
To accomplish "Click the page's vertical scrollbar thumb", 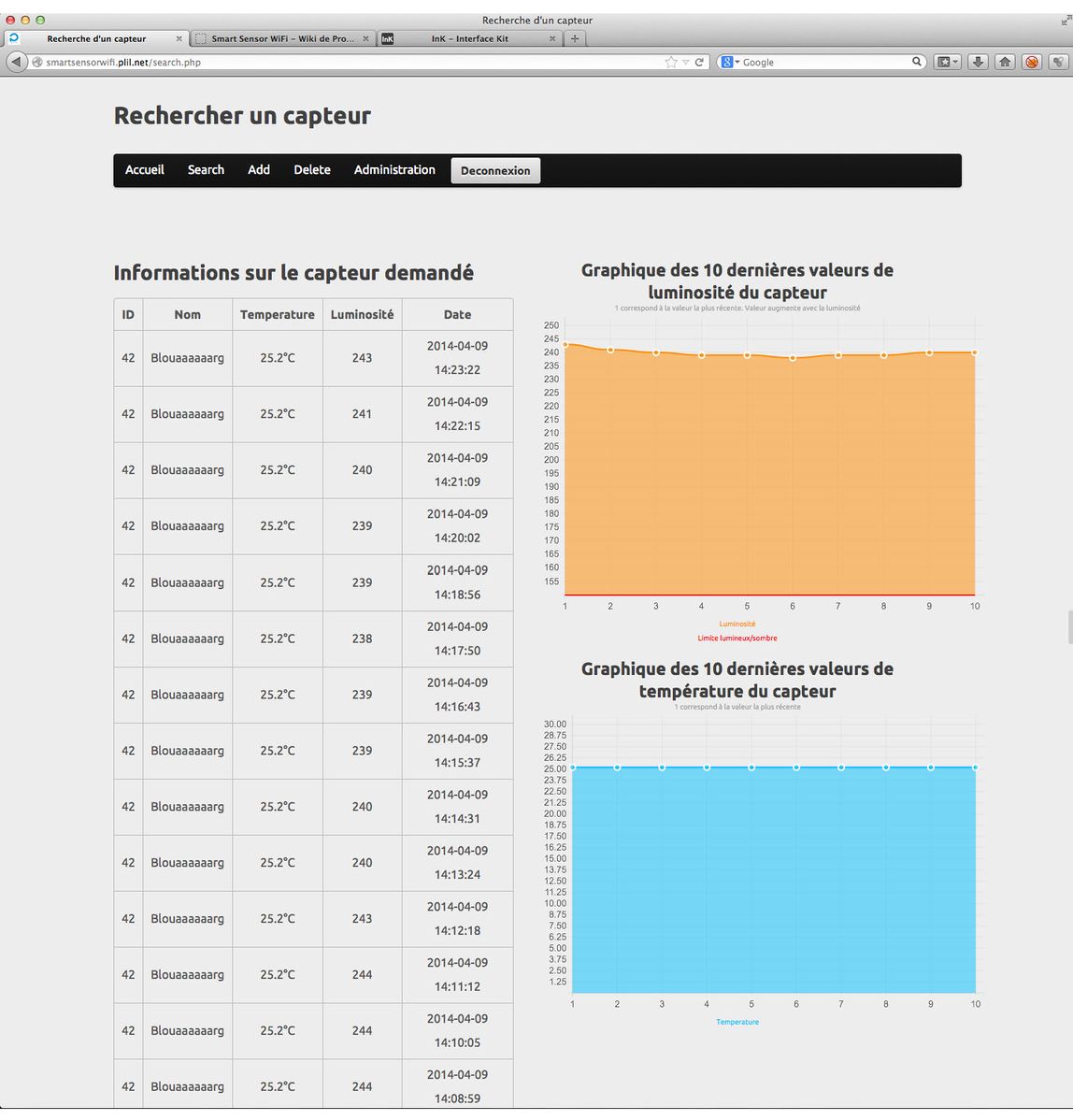I will pyautogui.click(x=1069, y=626).
